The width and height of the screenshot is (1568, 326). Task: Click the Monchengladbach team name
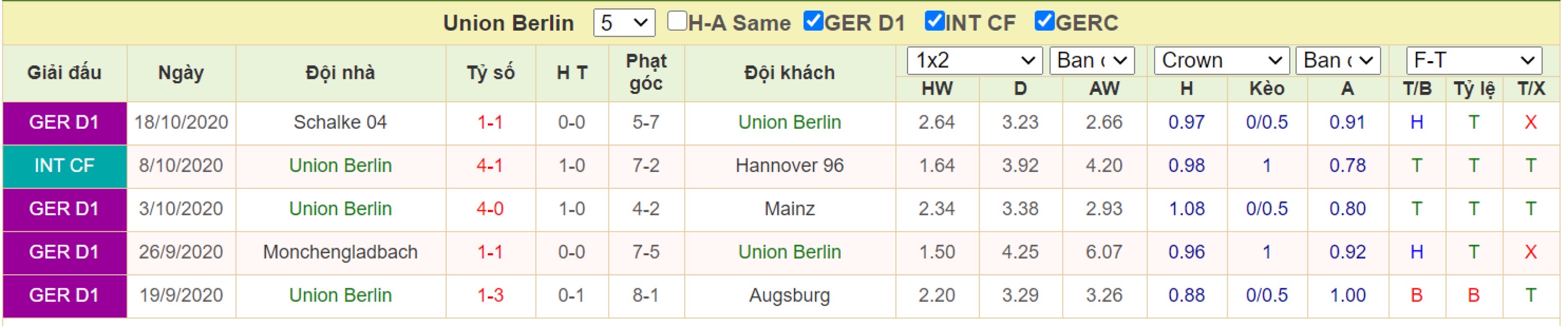pos(340,252)
